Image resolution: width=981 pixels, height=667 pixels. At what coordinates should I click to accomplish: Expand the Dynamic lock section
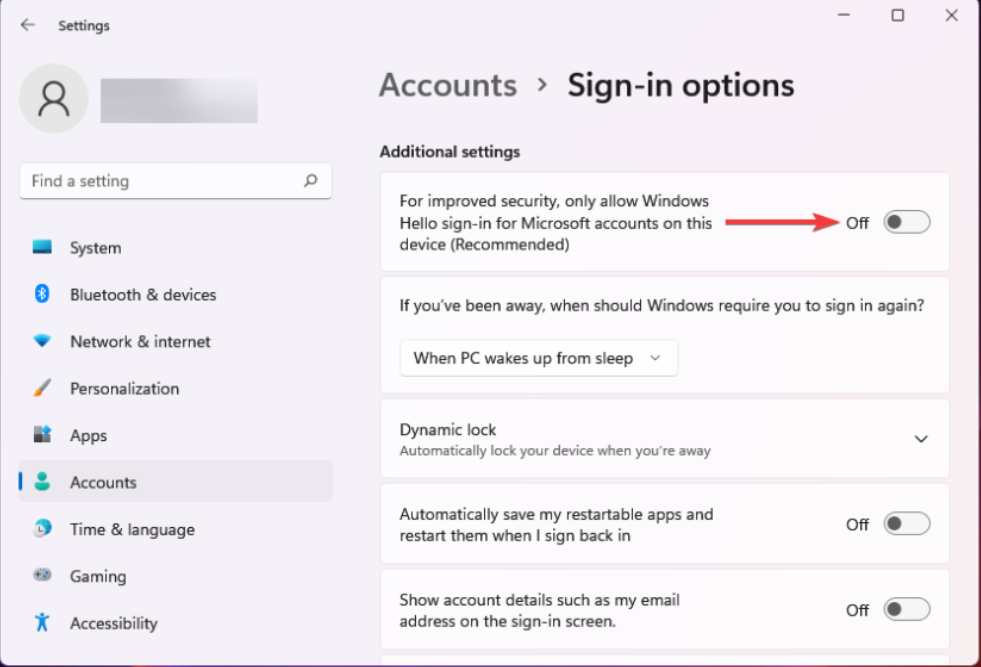921,439
